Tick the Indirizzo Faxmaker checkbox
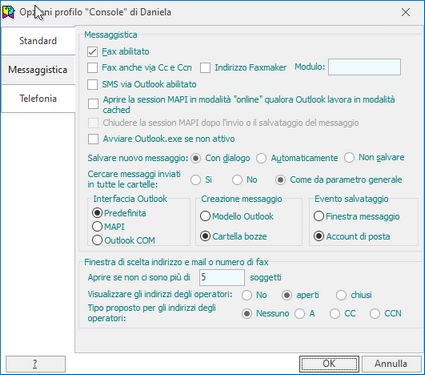Image resolution: width=425 pixels, height=375 pixels. pyautogui.click(x=205, y=68)
